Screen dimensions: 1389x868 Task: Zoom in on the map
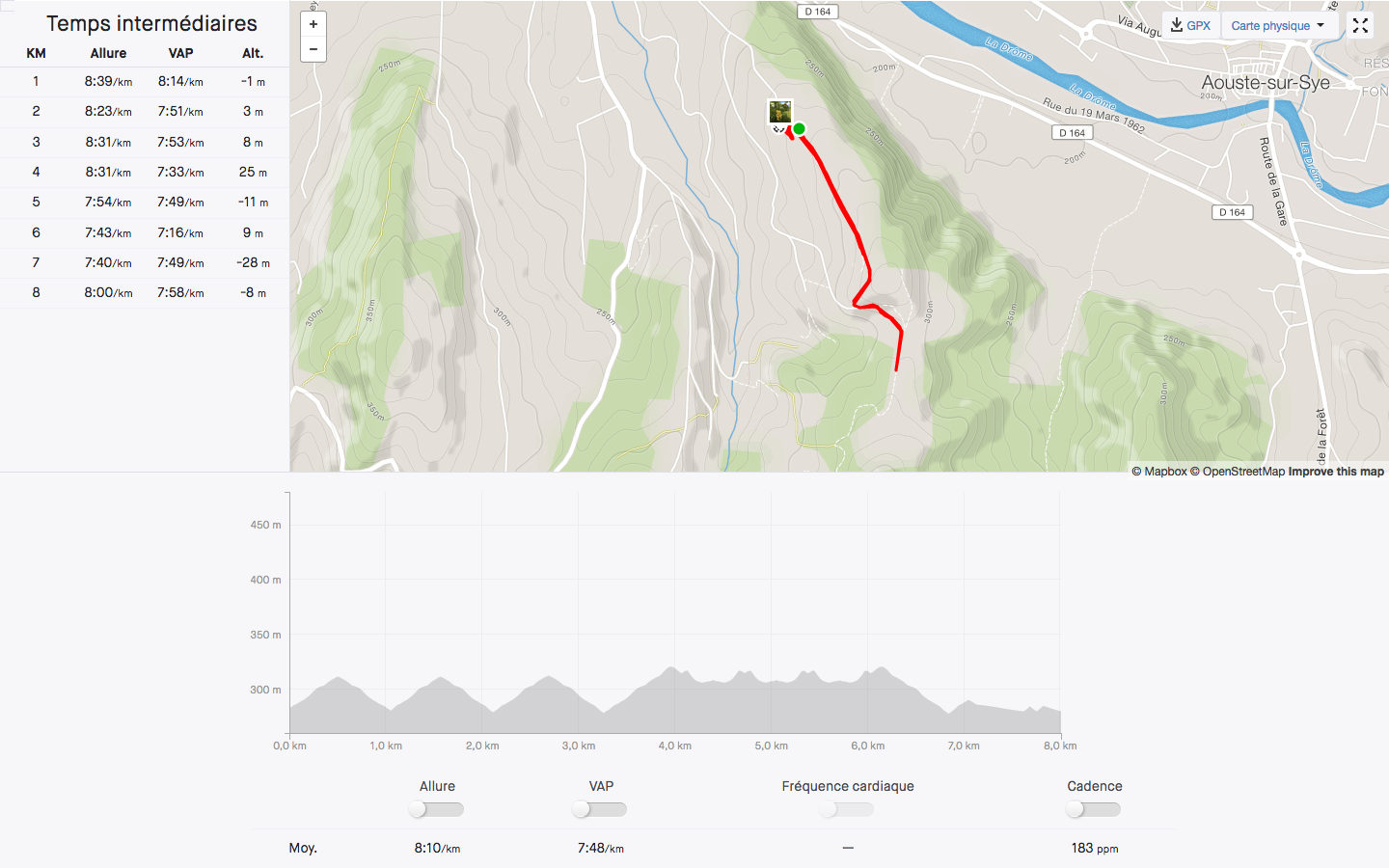tap(313, 24)
